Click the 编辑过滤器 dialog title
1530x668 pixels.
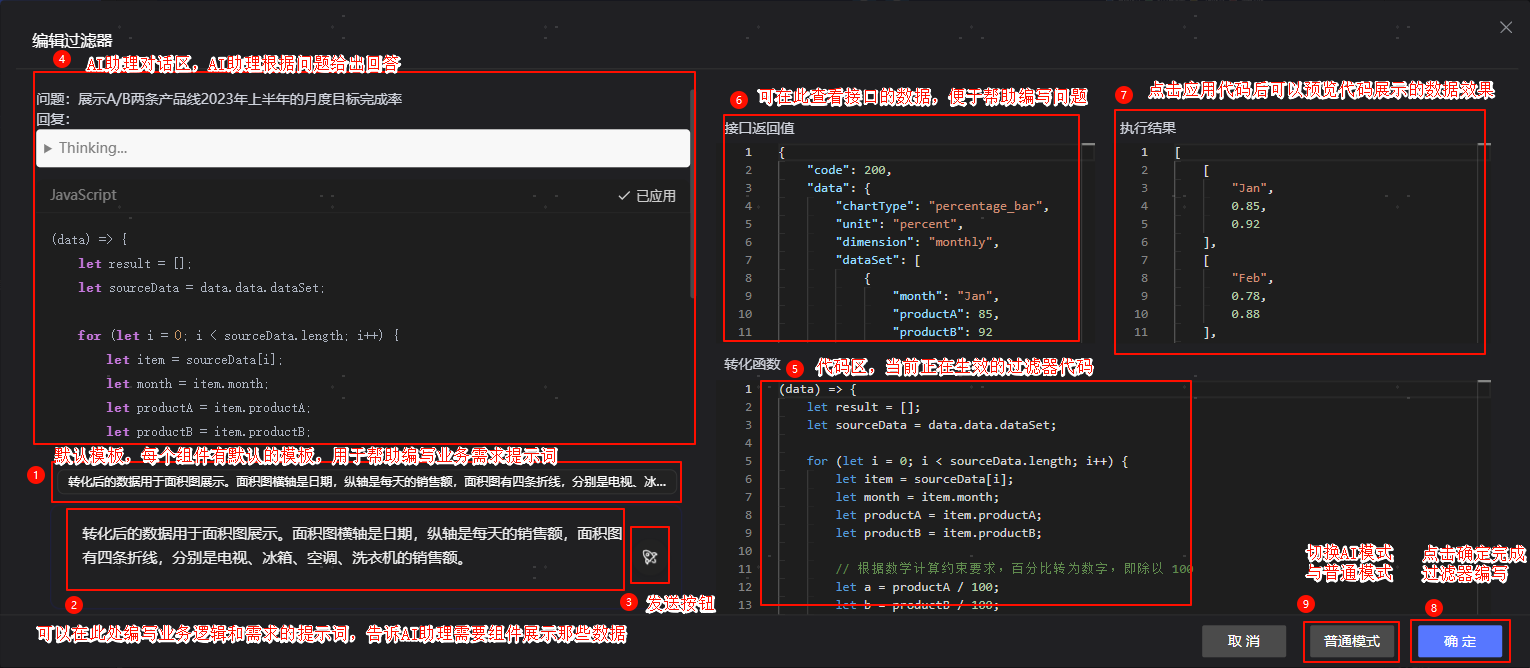point(72,40)
